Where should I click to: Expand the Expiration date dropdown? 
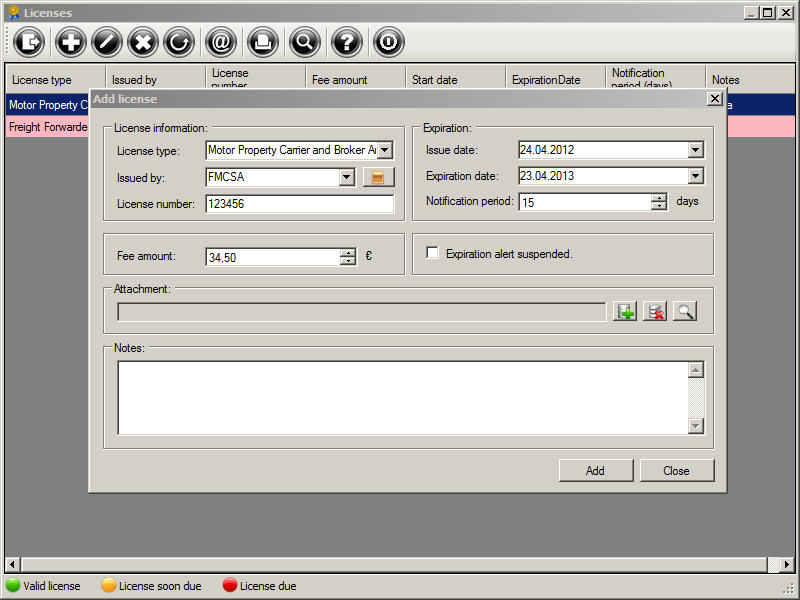pos(696,176)
